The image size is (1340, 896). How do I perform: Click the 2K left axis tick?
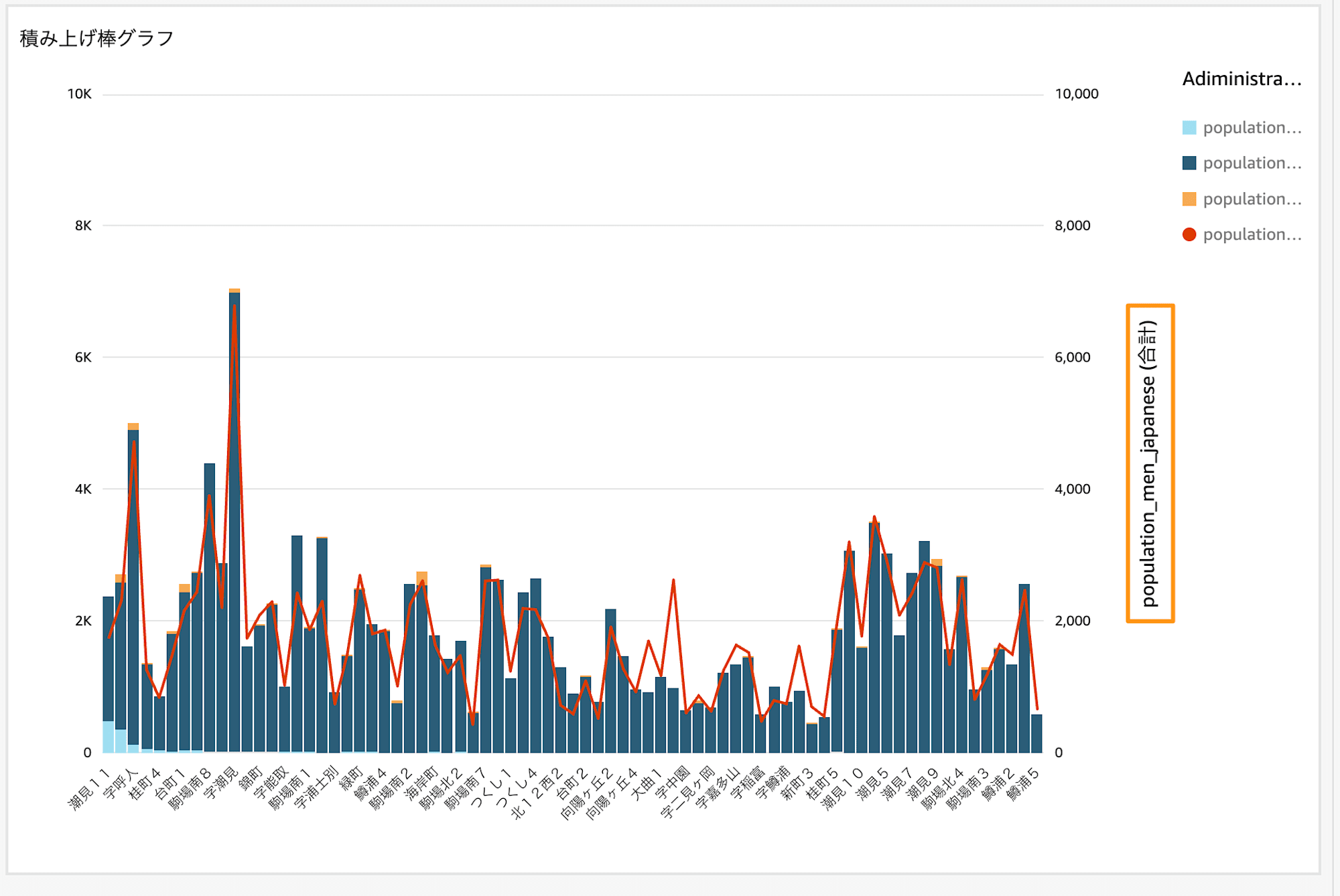tap(83, 621)
